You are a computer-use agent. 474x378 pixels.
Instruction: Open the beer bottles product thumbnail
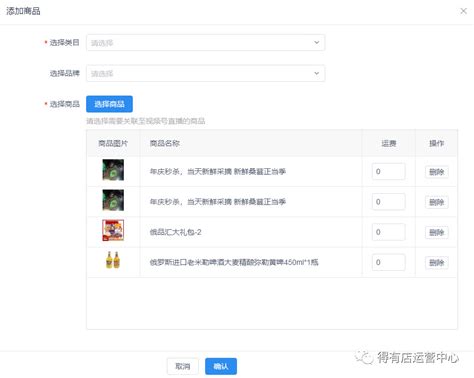[113, 260]
